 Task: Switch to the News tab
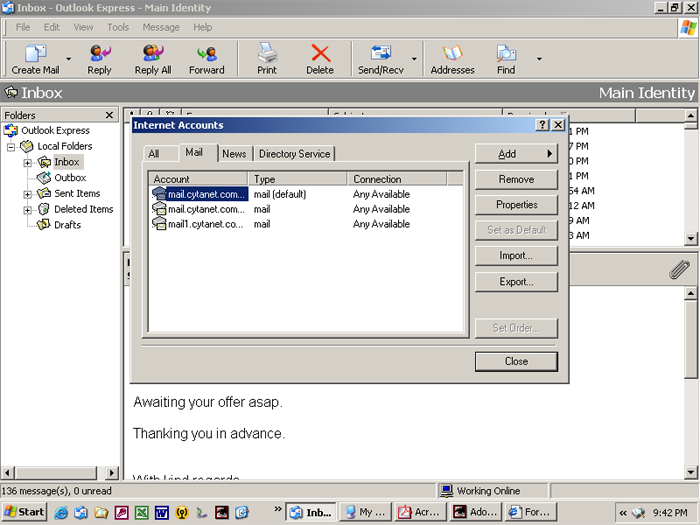(234, 154)
